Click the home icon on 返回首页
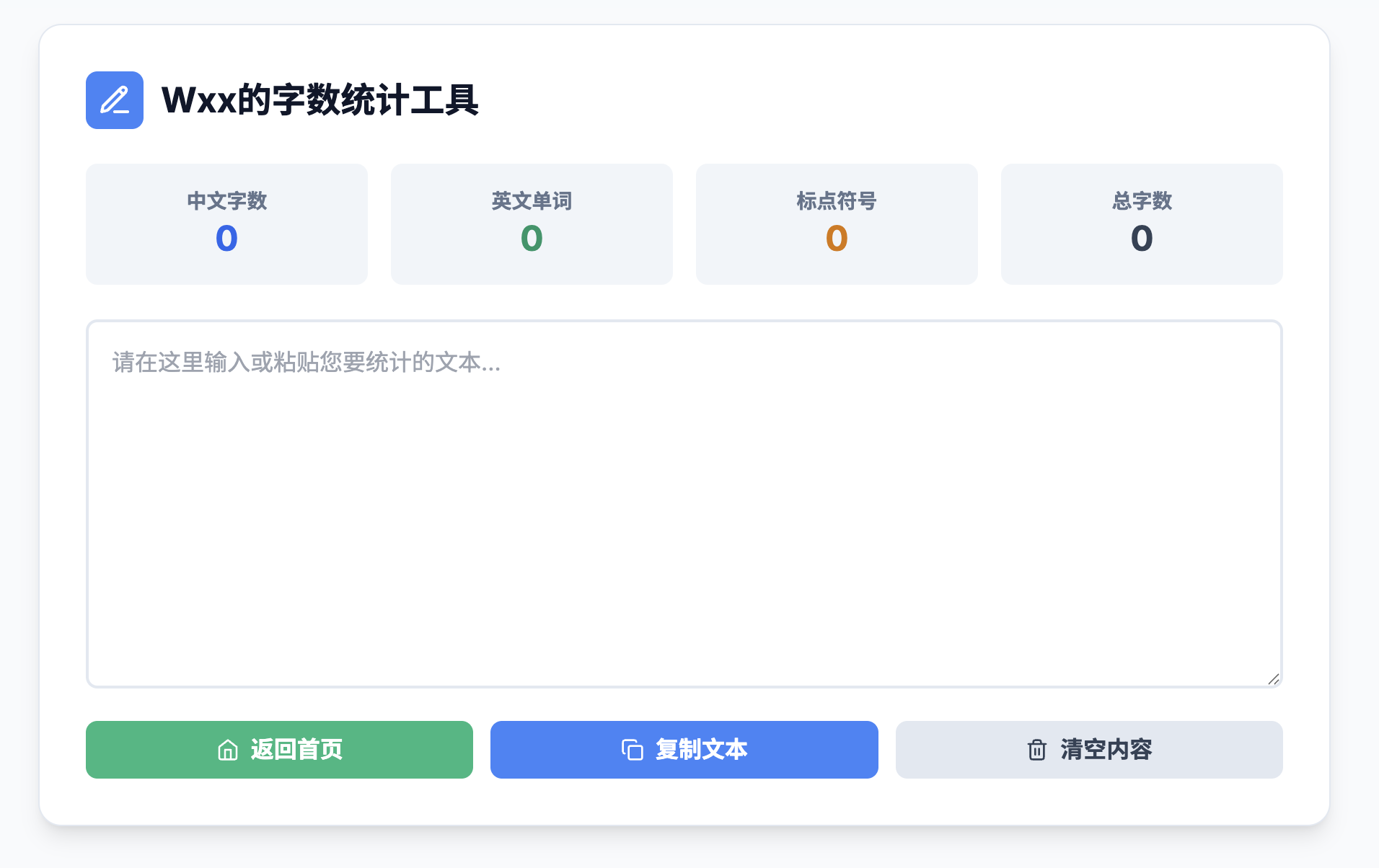The width and height of the screenshot is (1379, 868). coord(228,750)
